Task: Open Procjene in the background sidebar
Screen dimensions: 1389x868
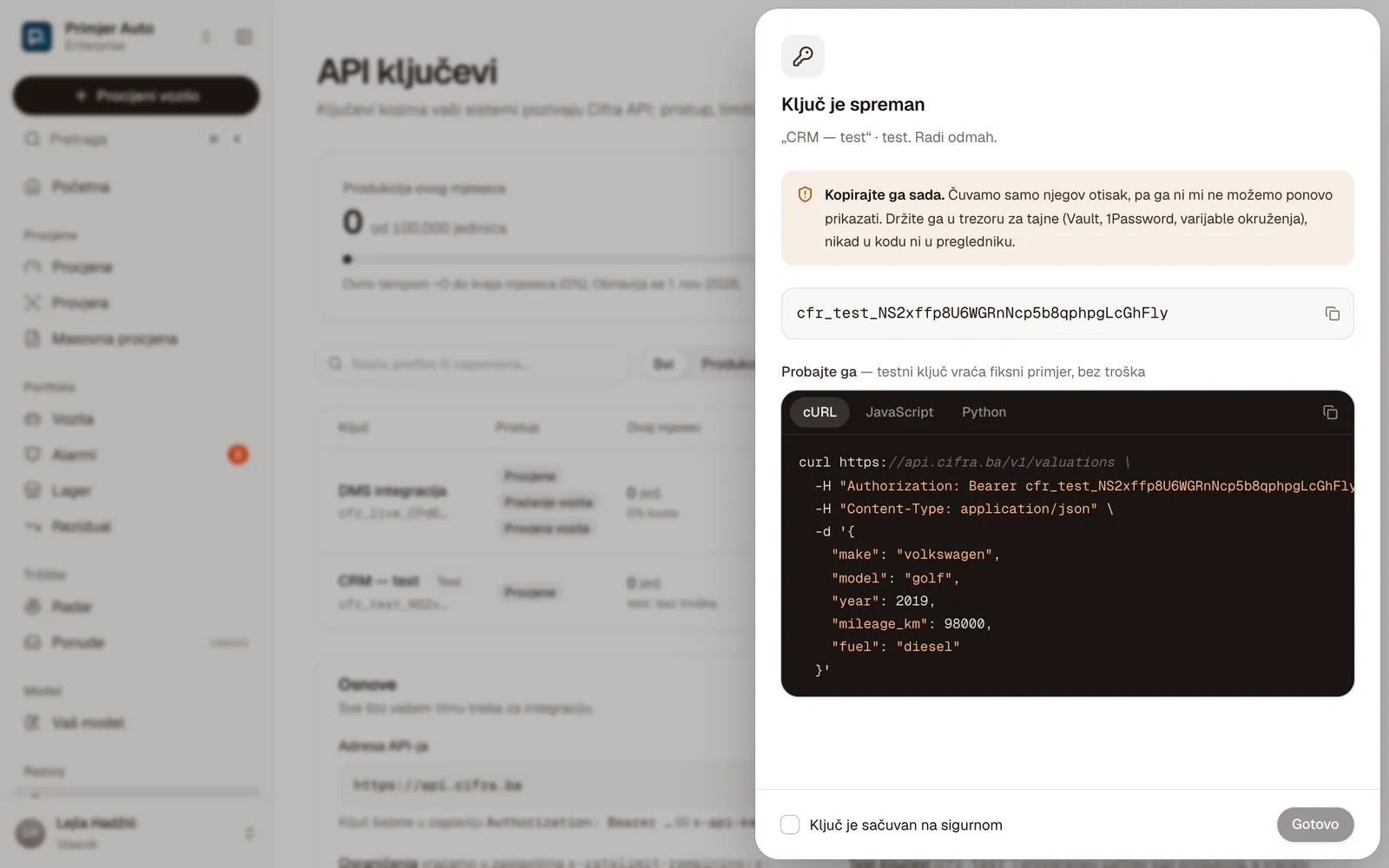Action: click(136, 267)
